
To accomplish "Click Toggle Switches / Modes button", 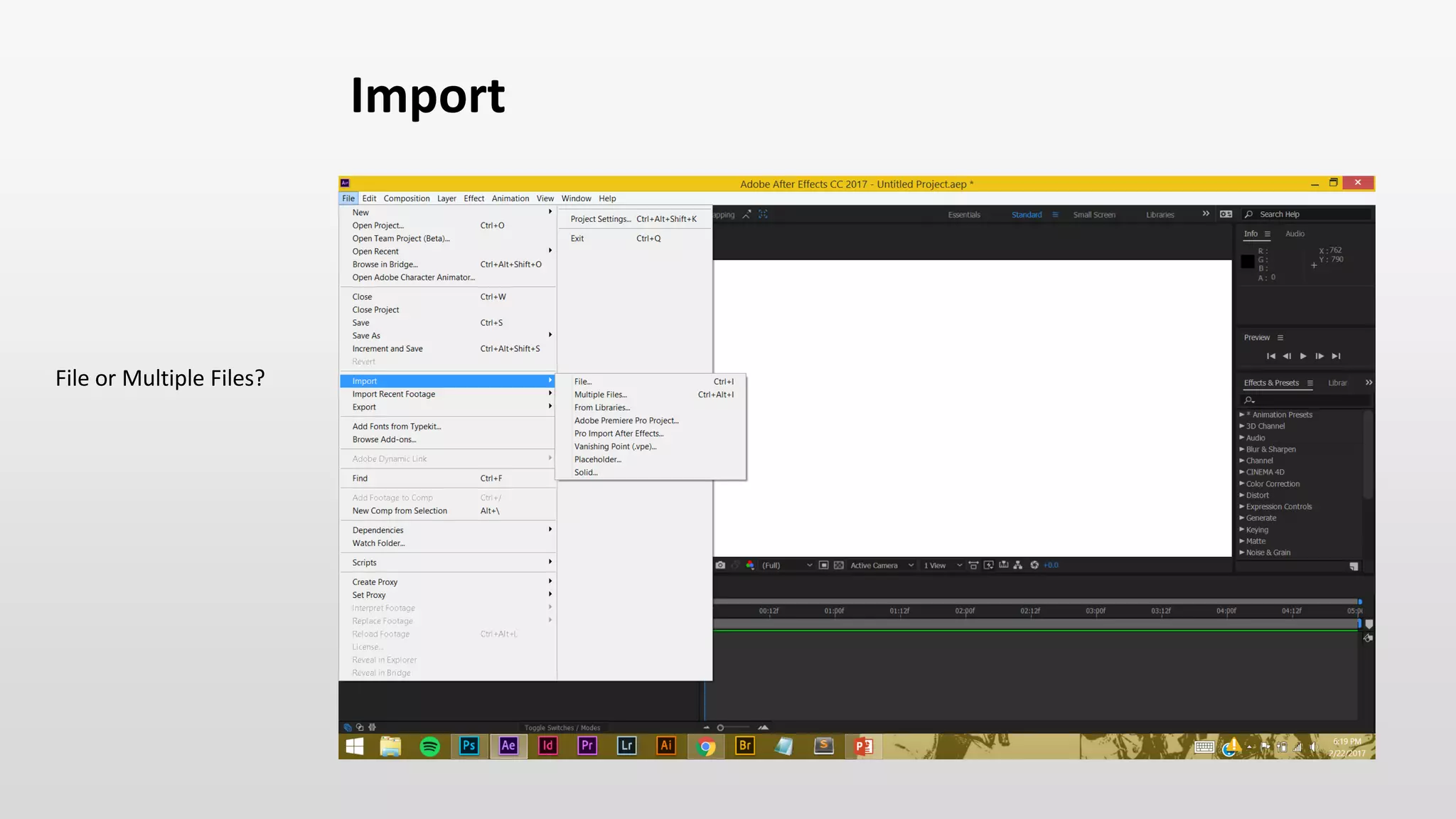I will [x=562, y=728].
